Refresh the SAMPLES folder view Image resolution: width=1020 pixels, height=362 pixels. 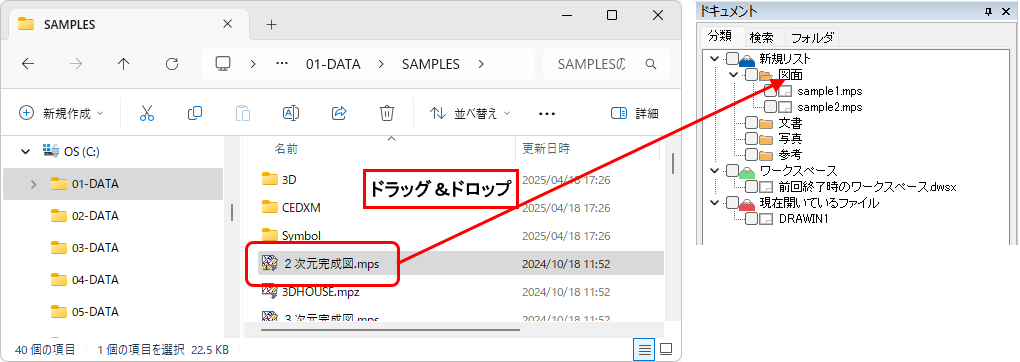coord(172,64)
